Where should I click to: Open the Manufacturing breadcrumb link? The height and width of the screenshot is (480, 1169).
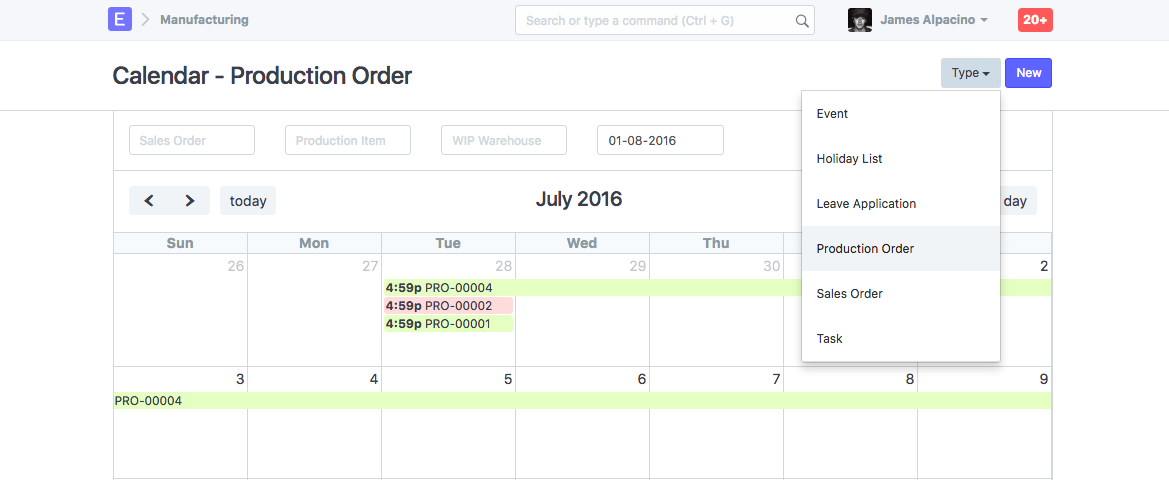(204, 20)
